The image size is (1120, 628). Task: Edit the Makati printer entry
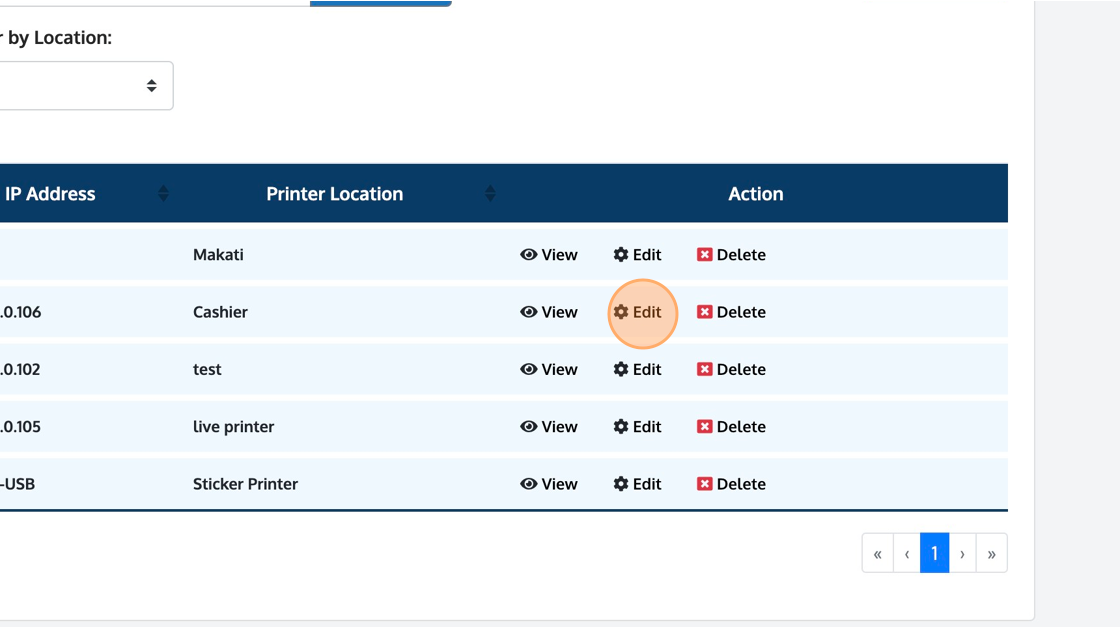(x=637, y=255)
